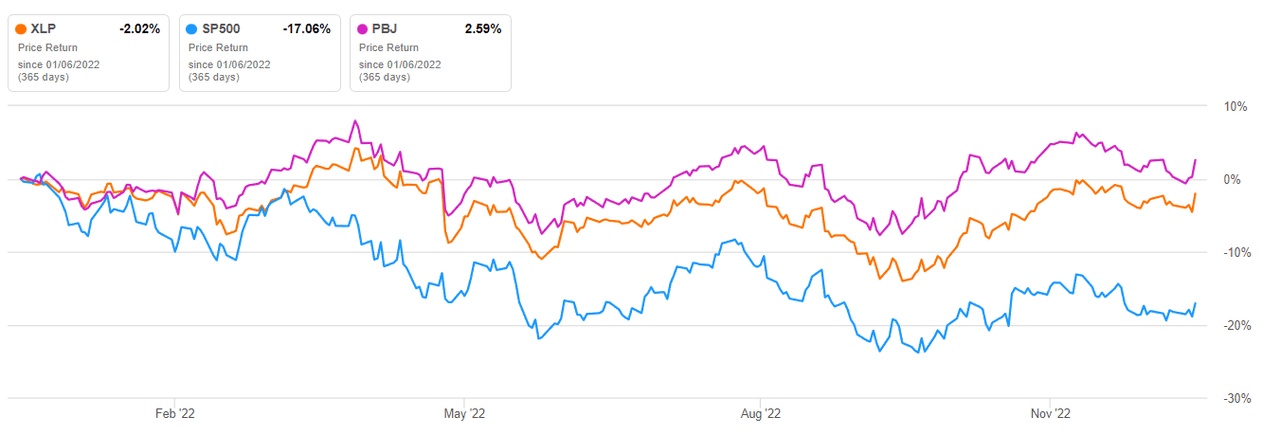
Task: Click the Aug '22 date axis label
Action: pos(761,412)
